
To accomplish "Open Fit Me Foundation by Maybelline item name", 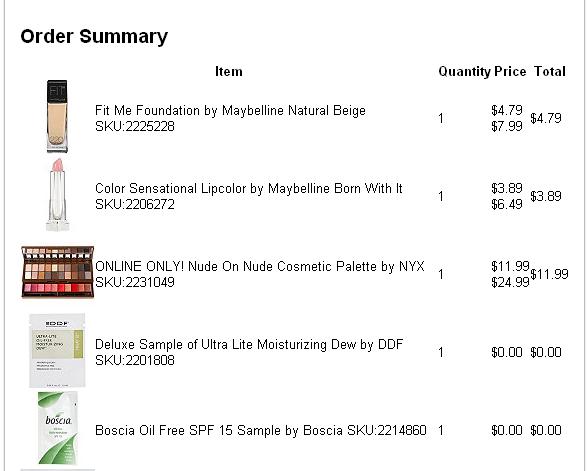I will (230, 110).
